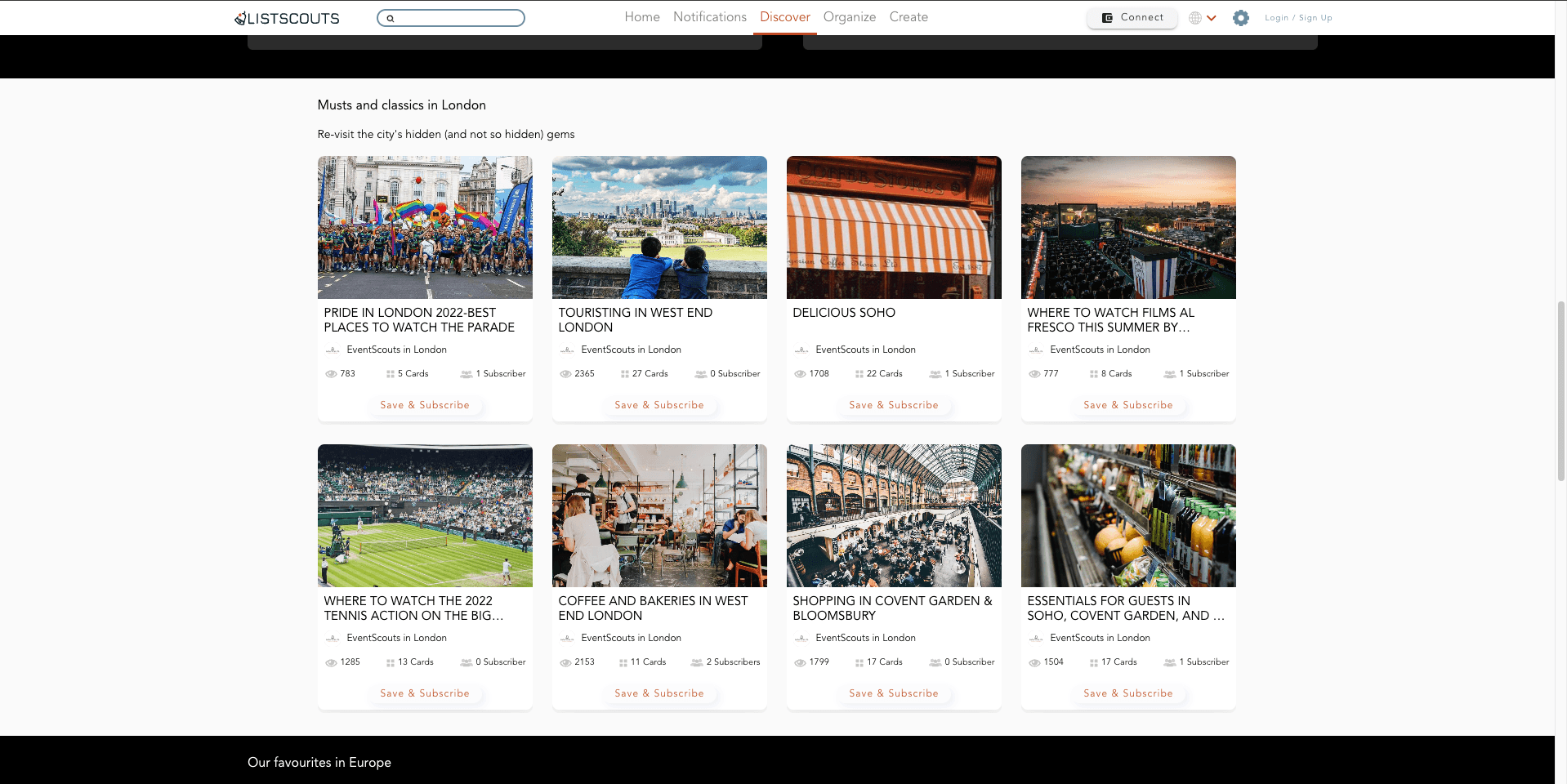The image size is (1567, 784).
Task: Click cards grid icon on Touristing card
Action: (625, 374)
